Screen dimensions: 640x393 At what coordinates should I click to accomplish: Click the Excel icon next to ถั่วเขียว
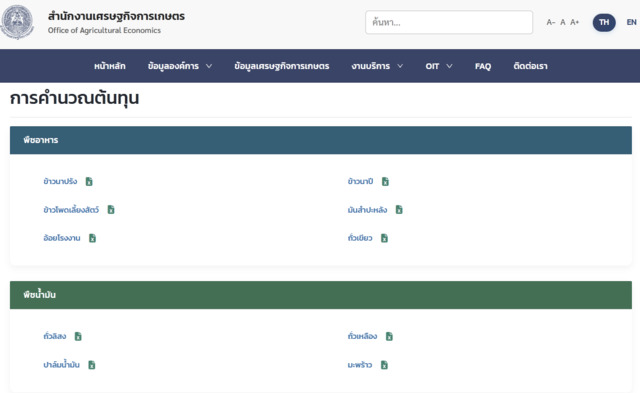[x=384, y=238]
